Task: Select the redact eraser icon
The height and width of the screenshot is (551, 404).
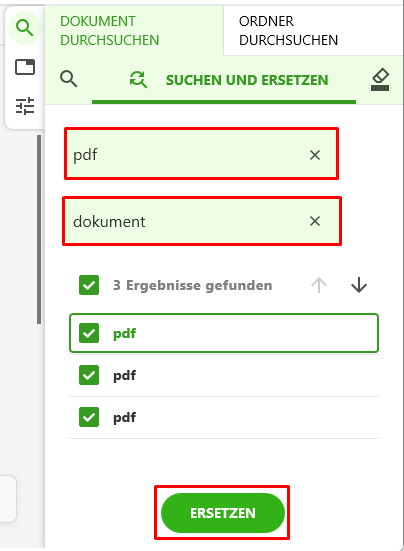Action: (380, 80)
